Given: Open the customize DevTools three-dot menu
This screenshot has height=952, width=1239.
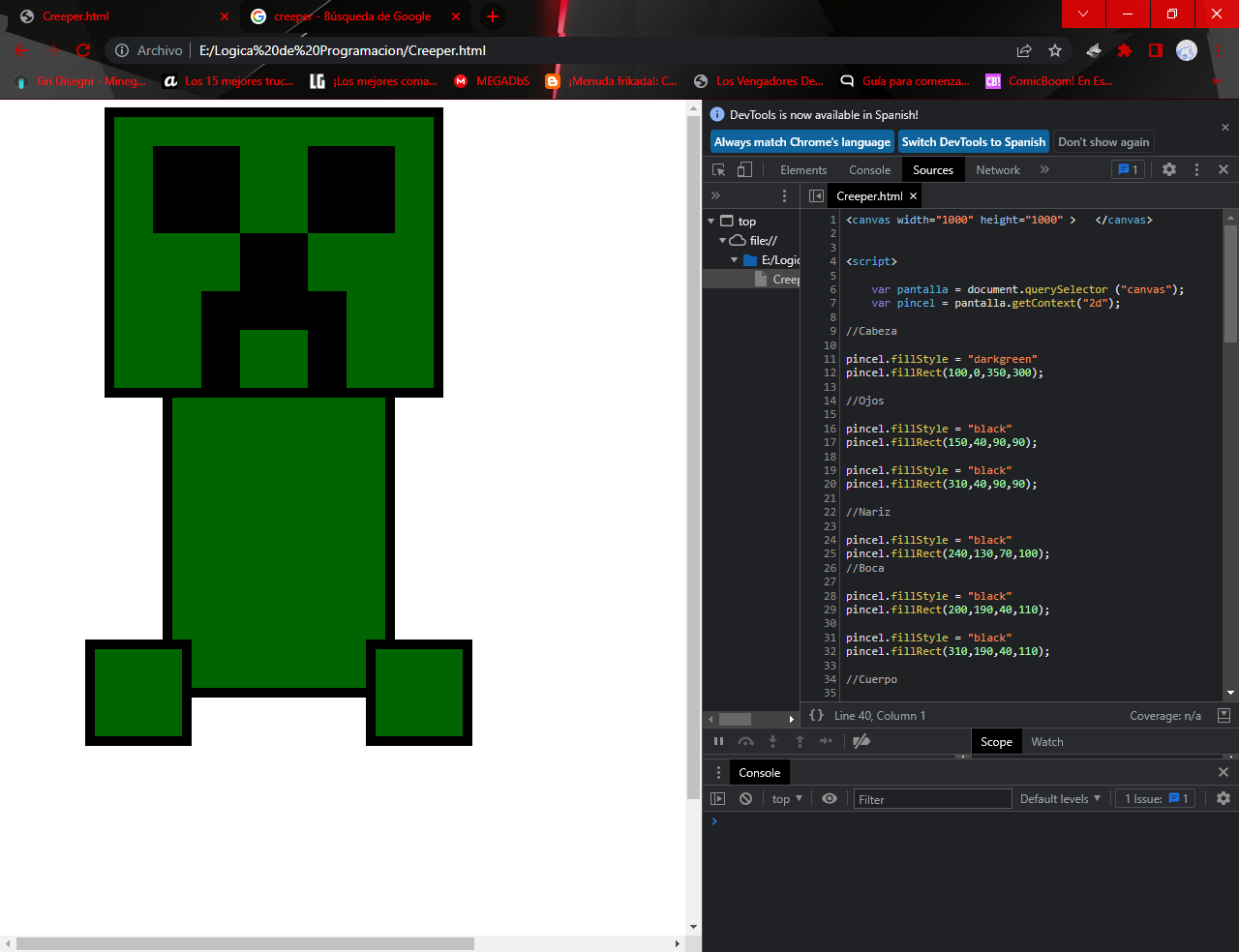Looking at the screenshot, I should point(1196,169).
